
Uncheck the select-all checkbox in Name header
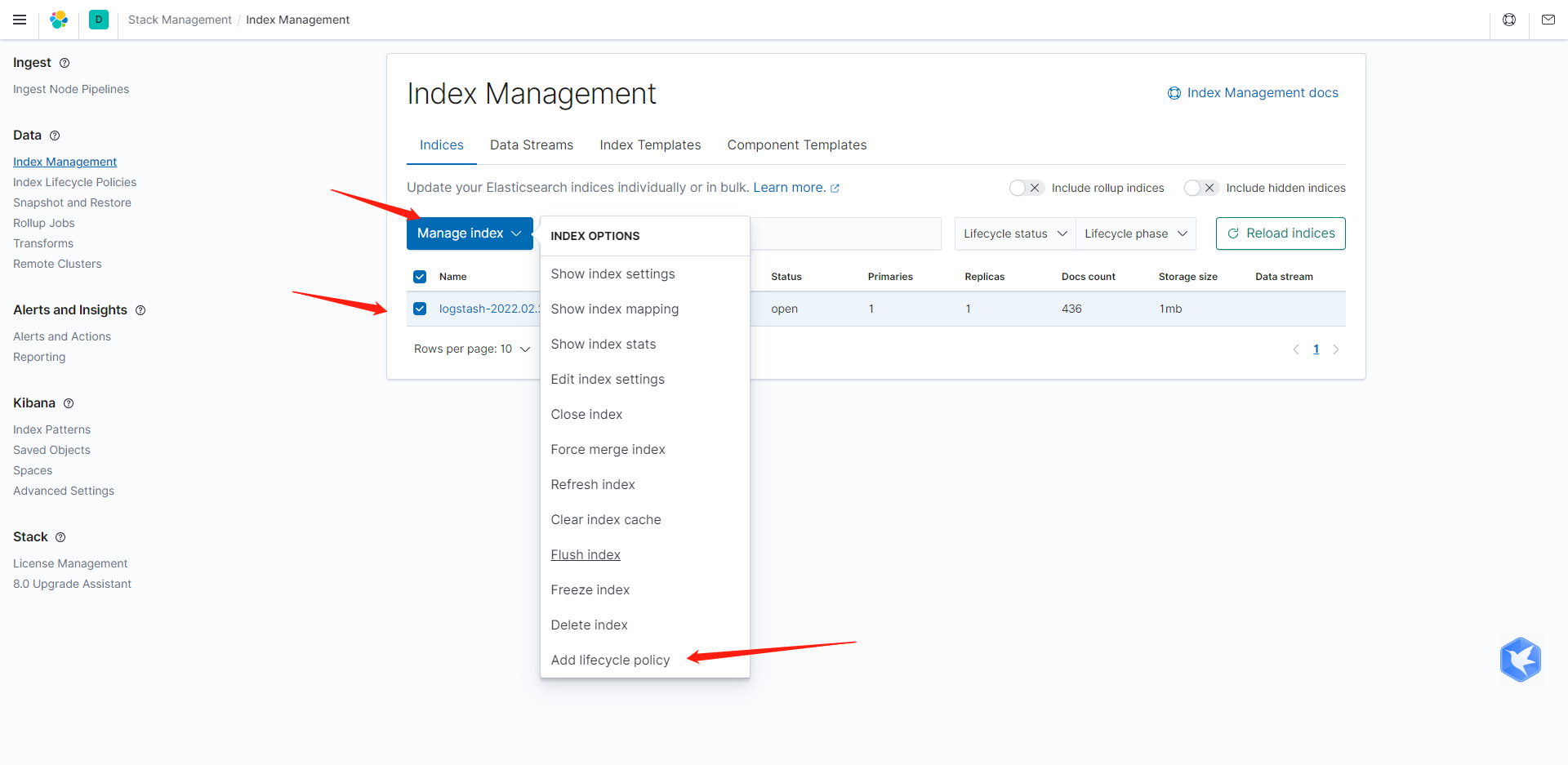pos(420,277)
